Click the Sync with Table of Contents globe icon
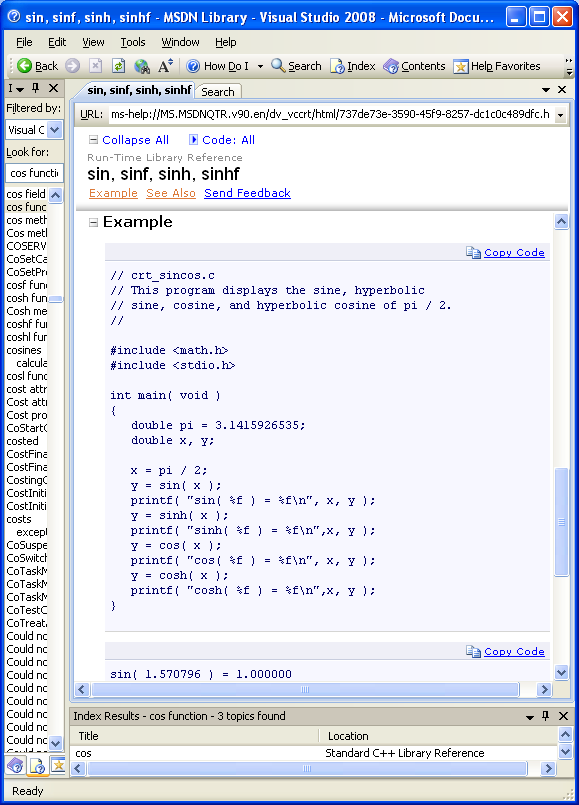Screen dimensions: 579x805 142,66
